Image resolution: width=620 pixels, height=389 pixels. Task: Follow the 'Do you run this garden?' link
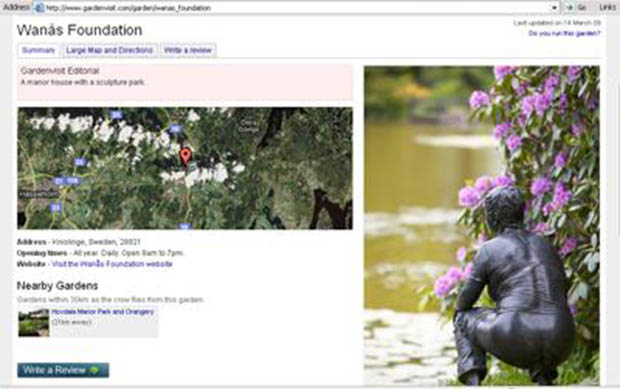tap(564, 34)
